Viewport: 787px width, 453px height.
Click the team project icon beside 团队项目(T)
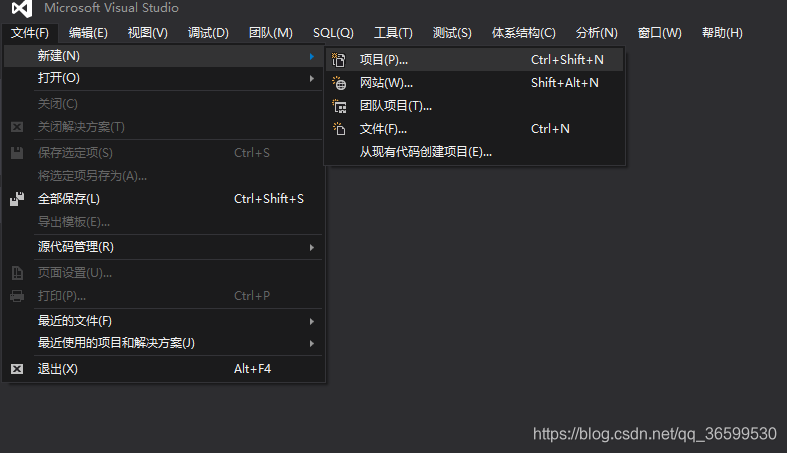pos(339,106)
